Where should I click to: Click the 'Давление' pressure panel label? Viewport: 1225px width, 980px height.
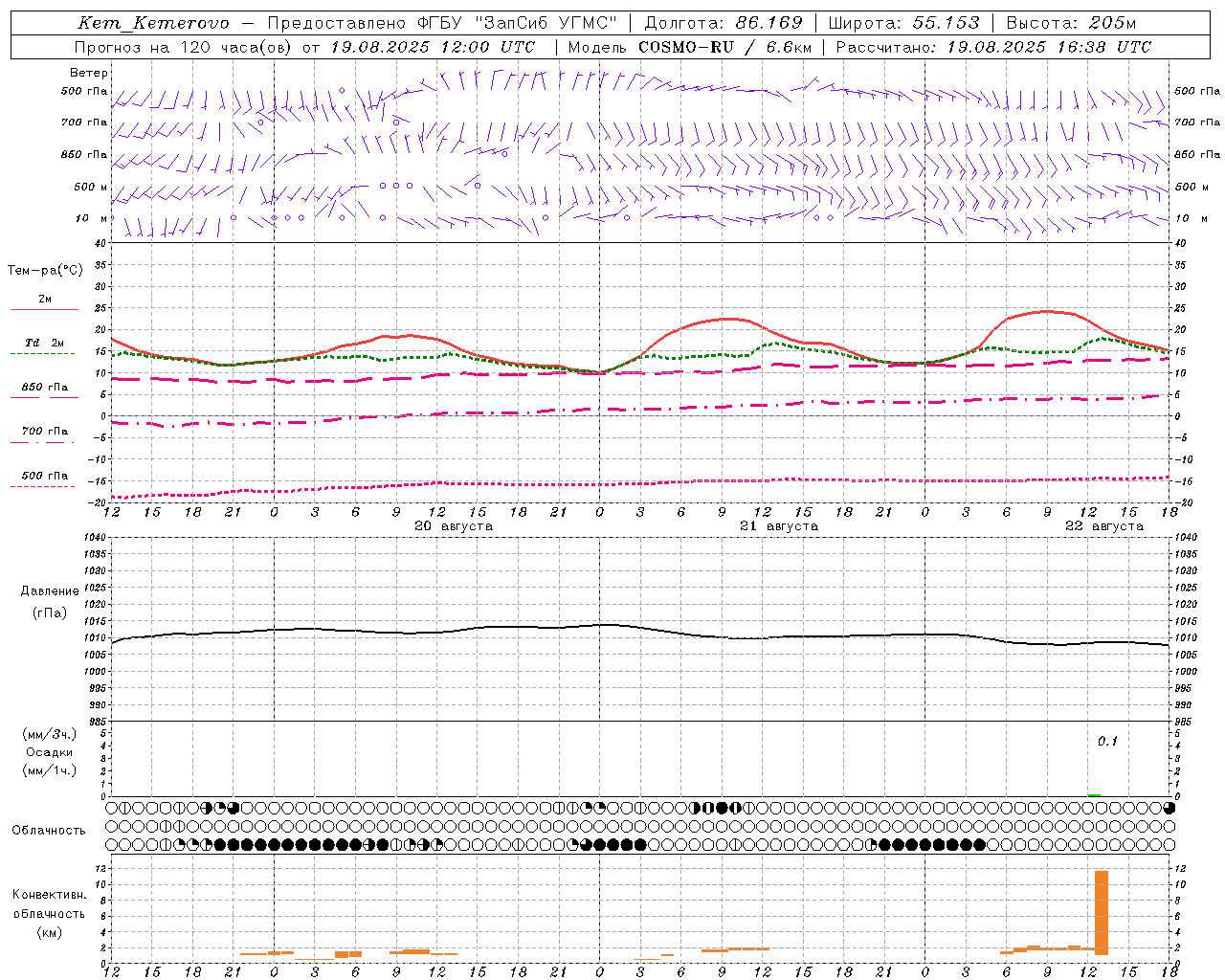tap(49, 591)
